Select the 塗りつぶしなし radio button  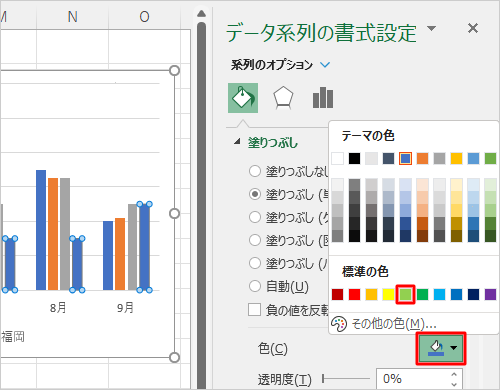click(255, 171)
